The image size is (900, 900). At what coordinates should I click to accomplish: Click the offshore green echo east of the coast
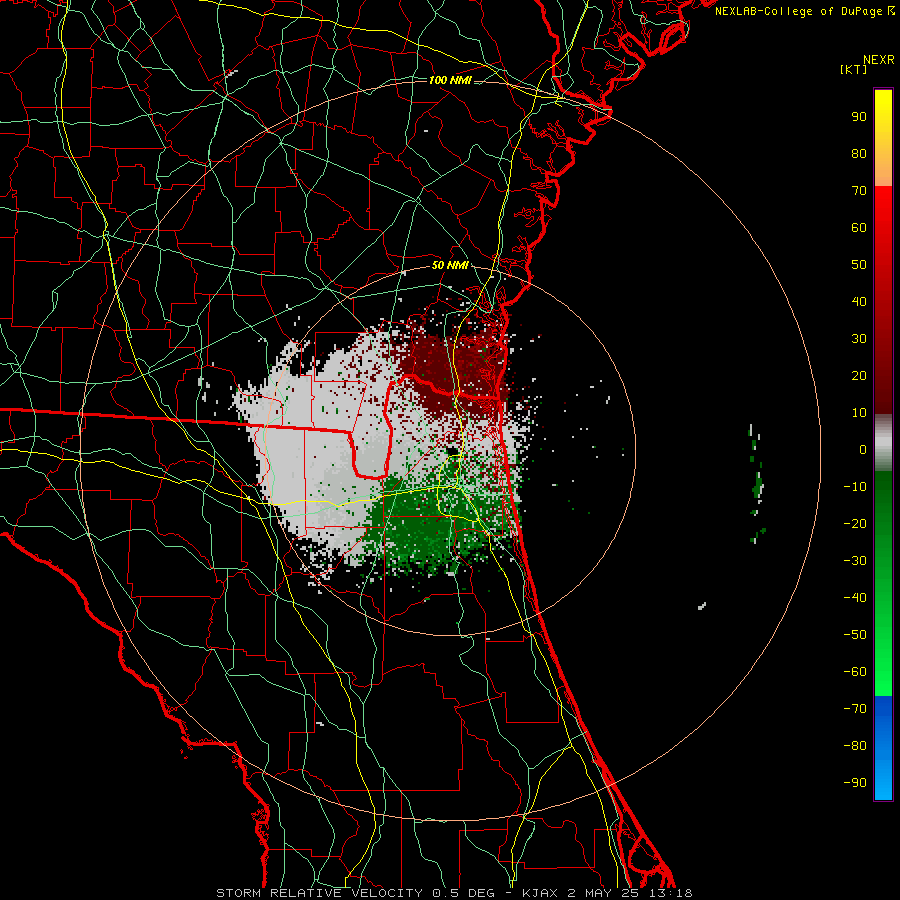pos(757,485)
